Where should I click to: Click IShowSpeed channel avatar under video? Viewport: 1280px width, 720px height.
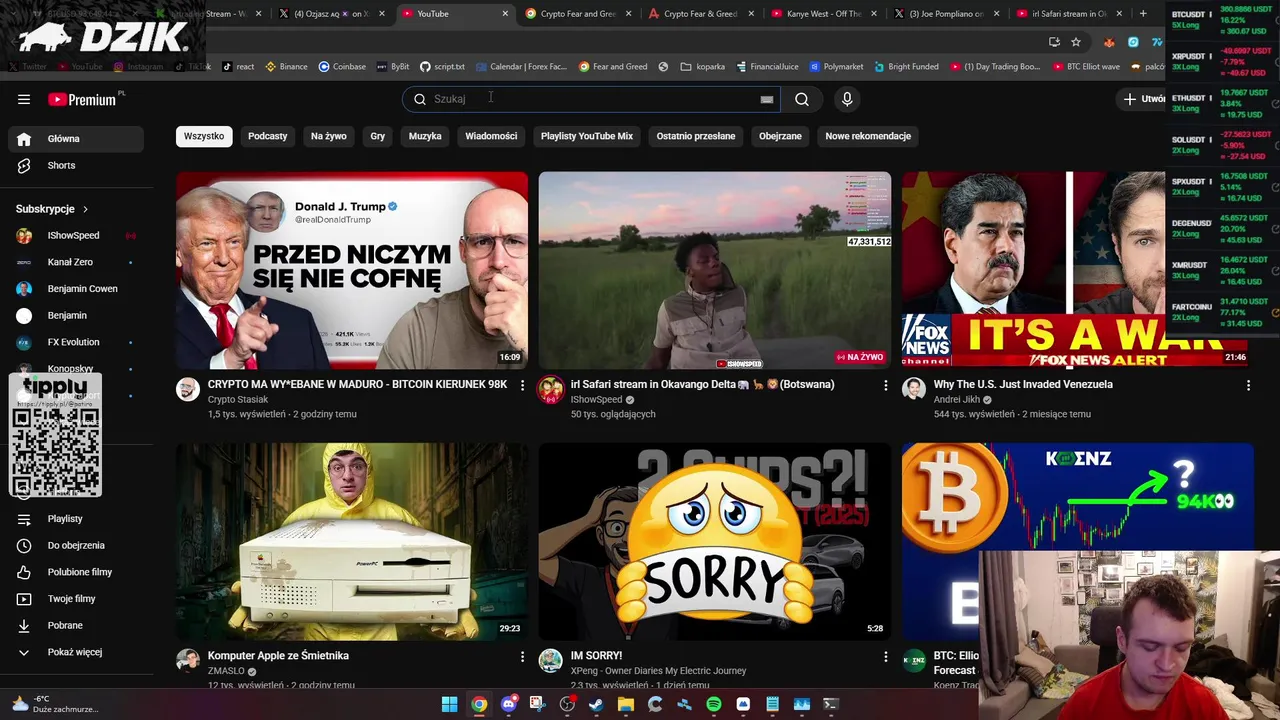pos(551,389)
